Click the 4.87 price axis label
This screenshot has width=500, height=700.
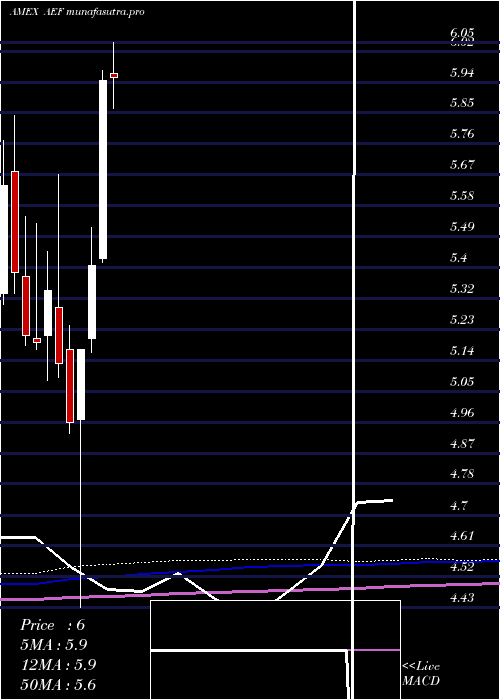click(462, 444)
